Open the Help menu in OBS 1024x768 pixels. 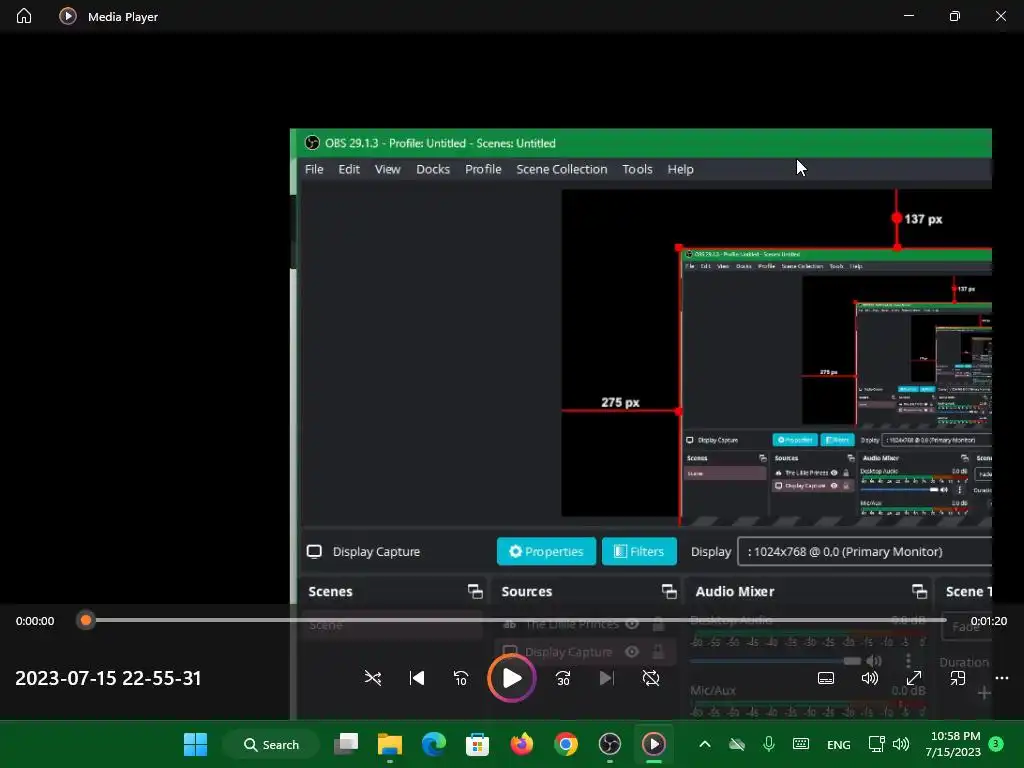point(680,169)
